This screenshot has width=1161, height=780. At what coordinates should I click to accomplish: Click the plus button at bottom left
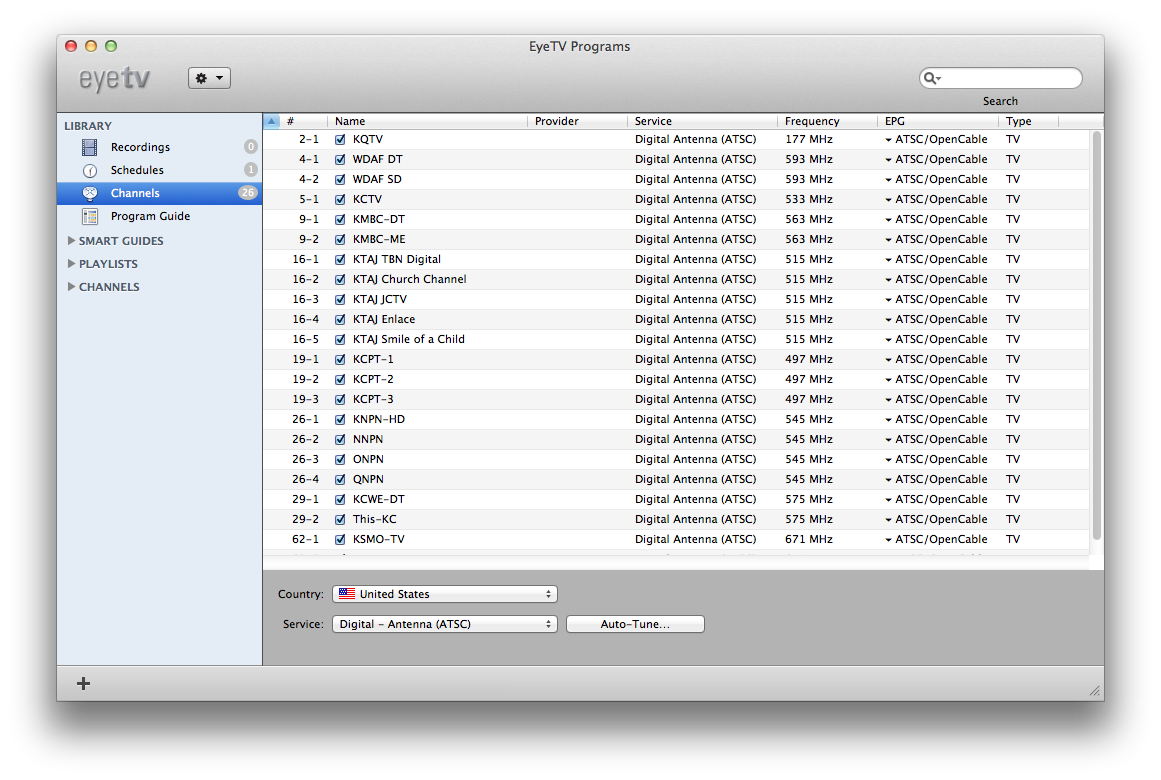point(84,683)
